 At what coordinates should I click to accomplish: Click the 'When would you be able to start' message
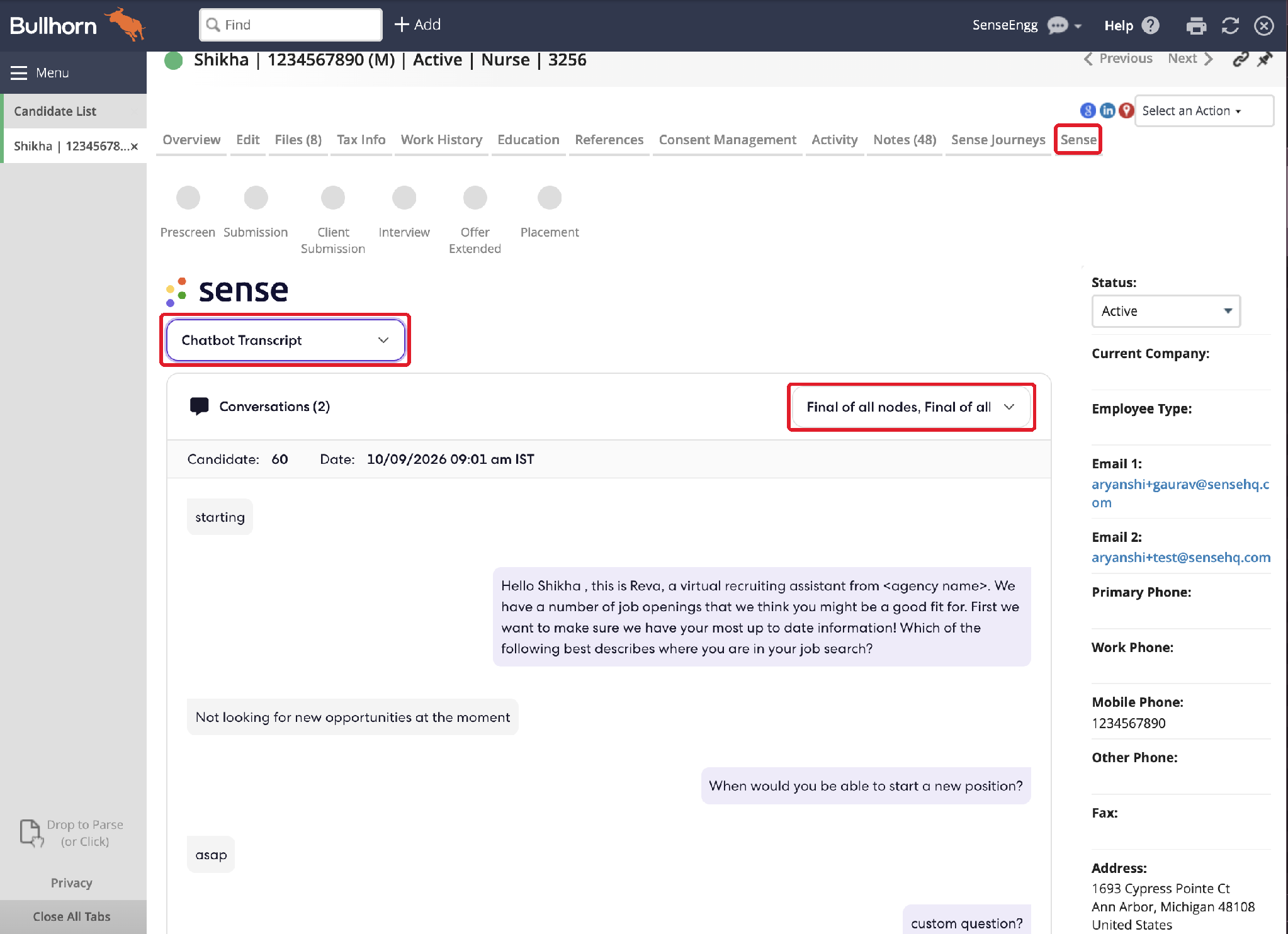coord(866,786)
